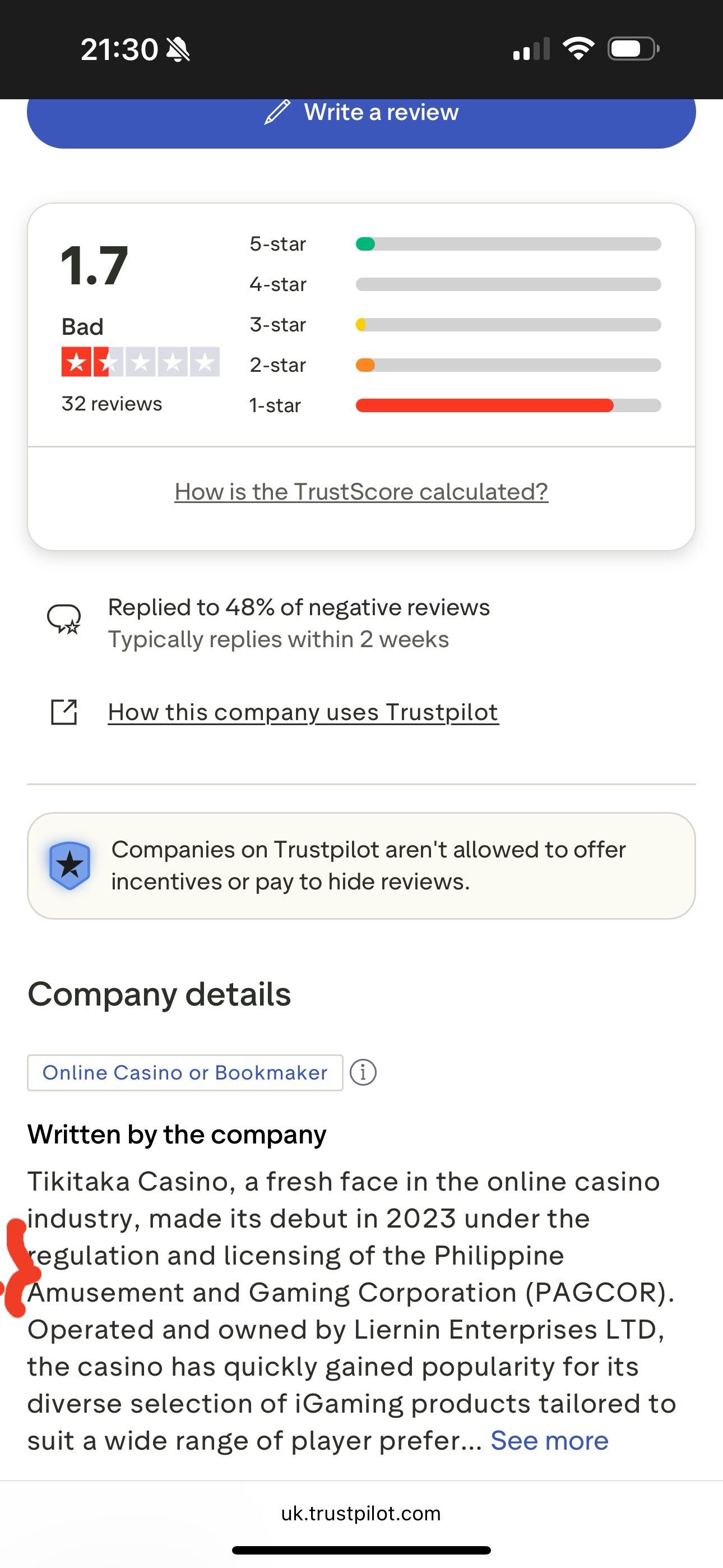723x1568 pixels.
Task: Filter reviews by 4-star rating row
Action: (x=277, y=284)
